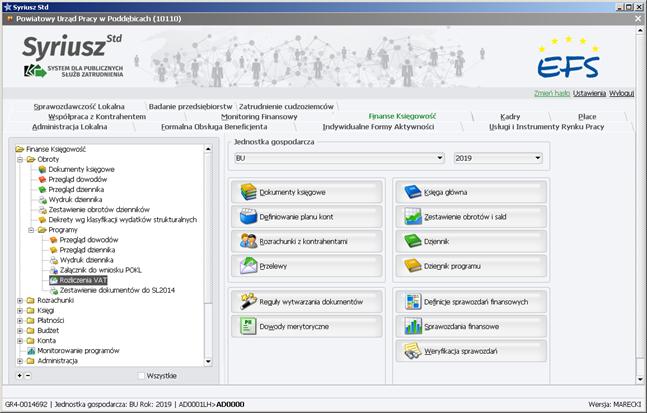Expand the Budżet tree folder
This screenshot has height=413, width=647.
20,330
